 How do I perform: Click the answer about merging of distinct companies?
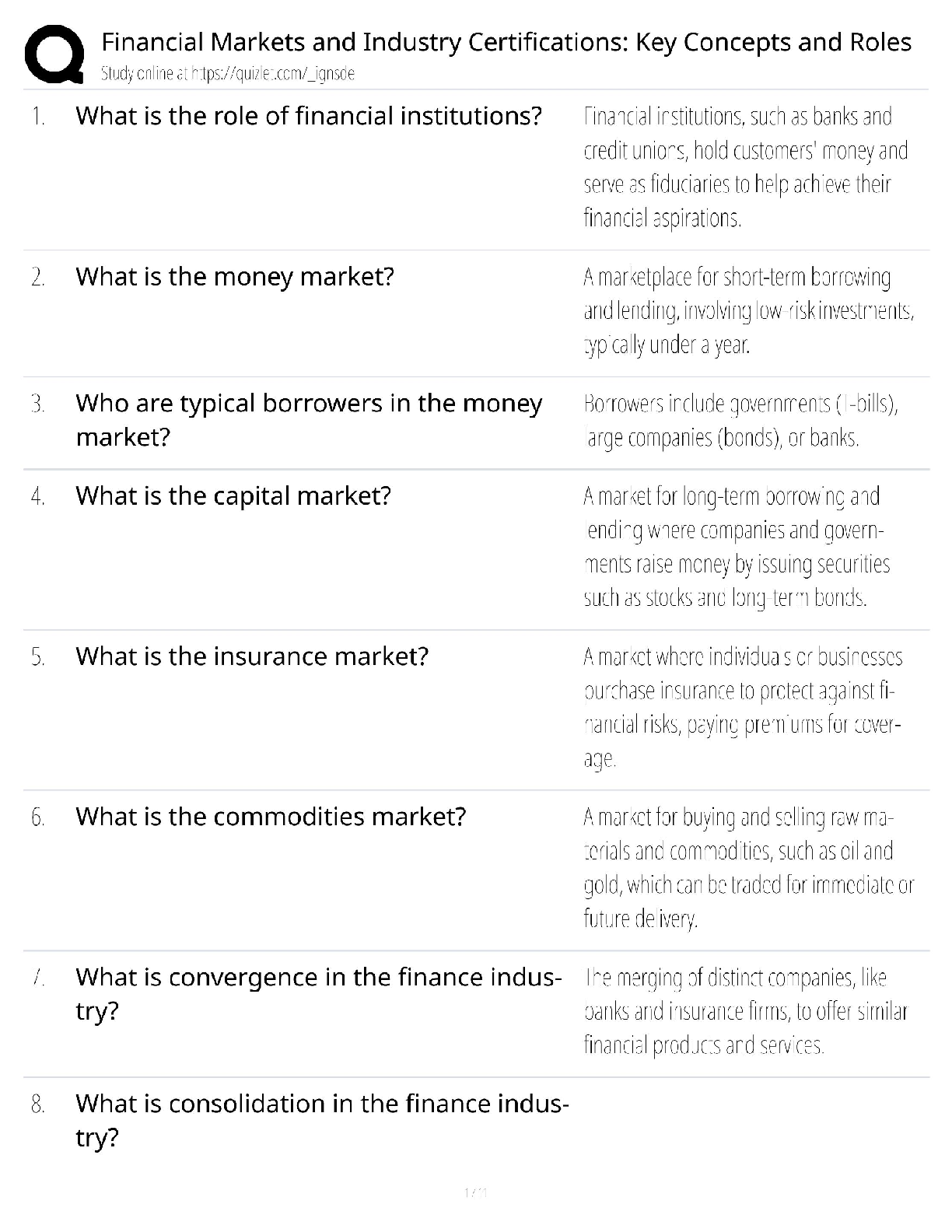[745, 1011]
